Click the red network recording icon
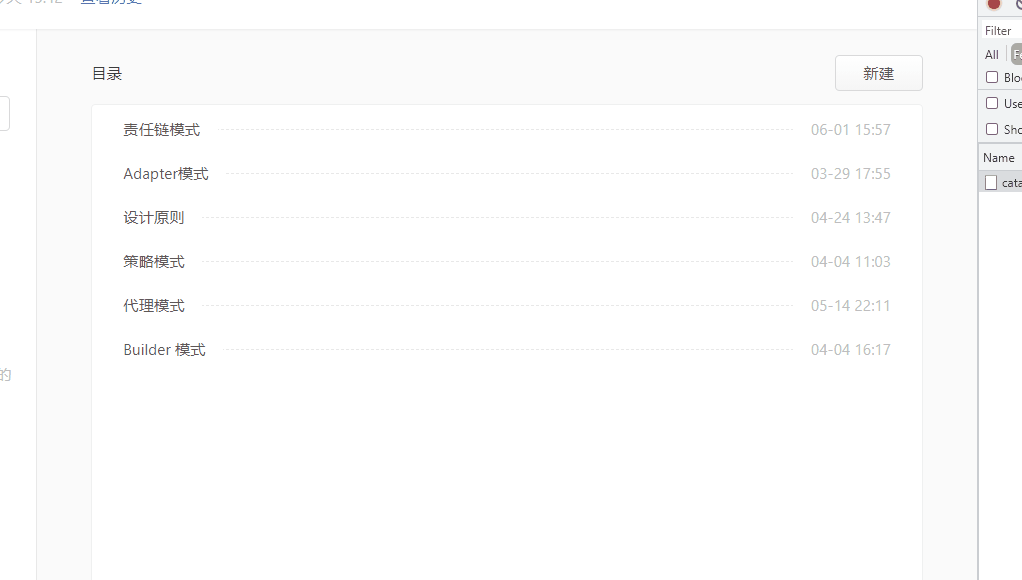 (x=994, y=4)
